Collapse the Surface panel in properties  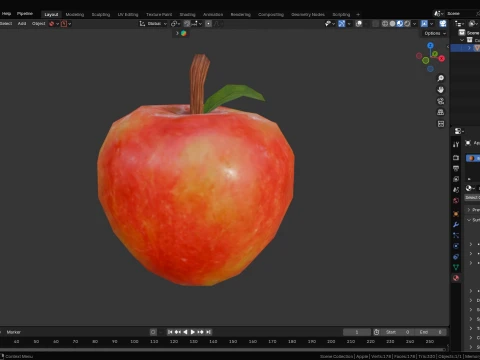(469, 220)
